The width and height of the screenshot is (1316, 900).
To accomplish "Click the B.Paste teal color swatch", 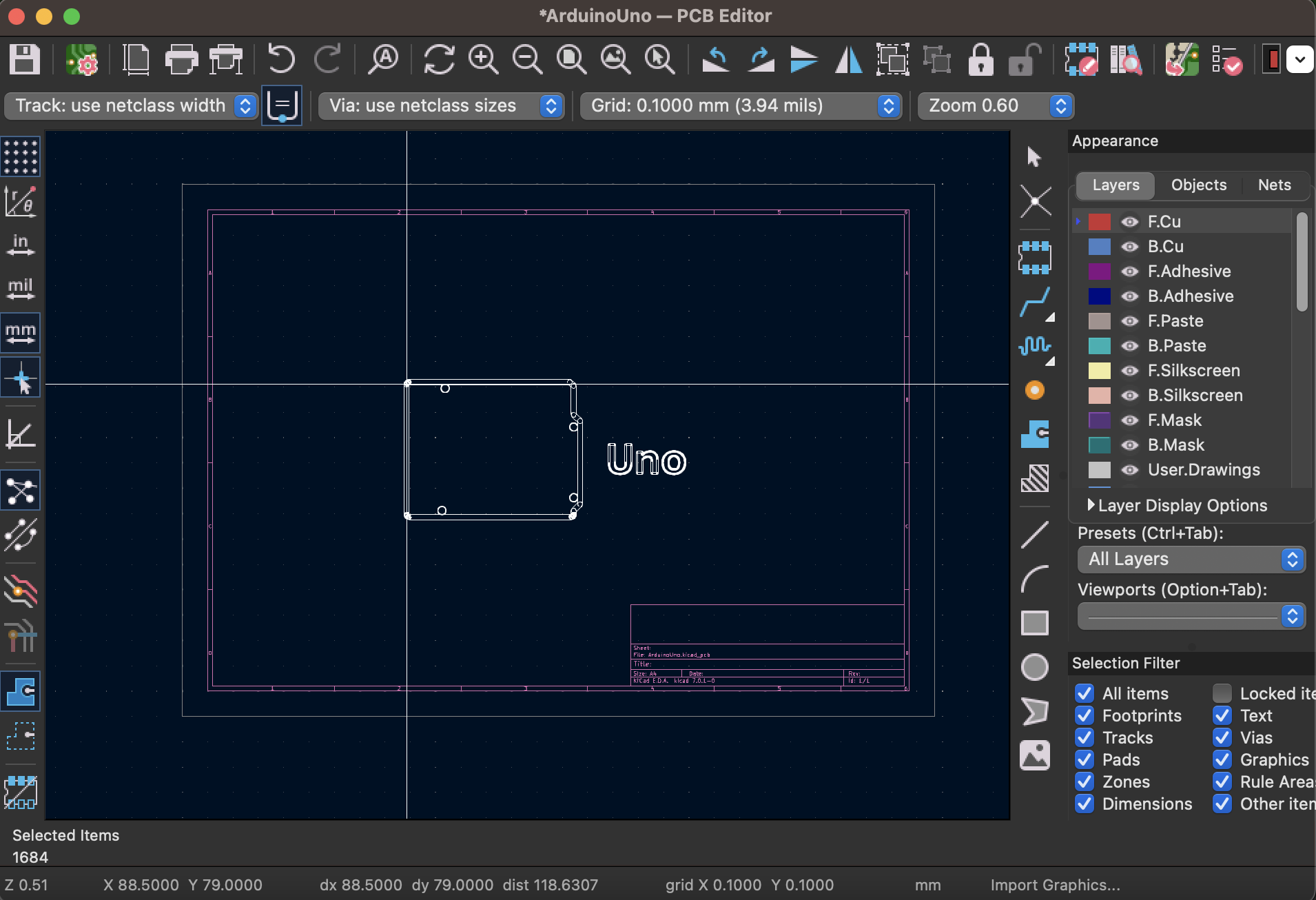I will (x=1100, y=346).
